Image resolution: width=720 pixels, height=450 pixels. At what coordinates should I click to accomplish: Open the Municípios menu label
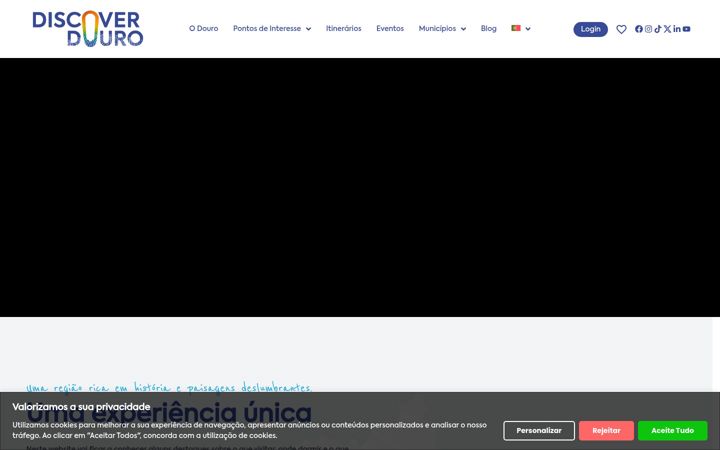coord(437,28)
